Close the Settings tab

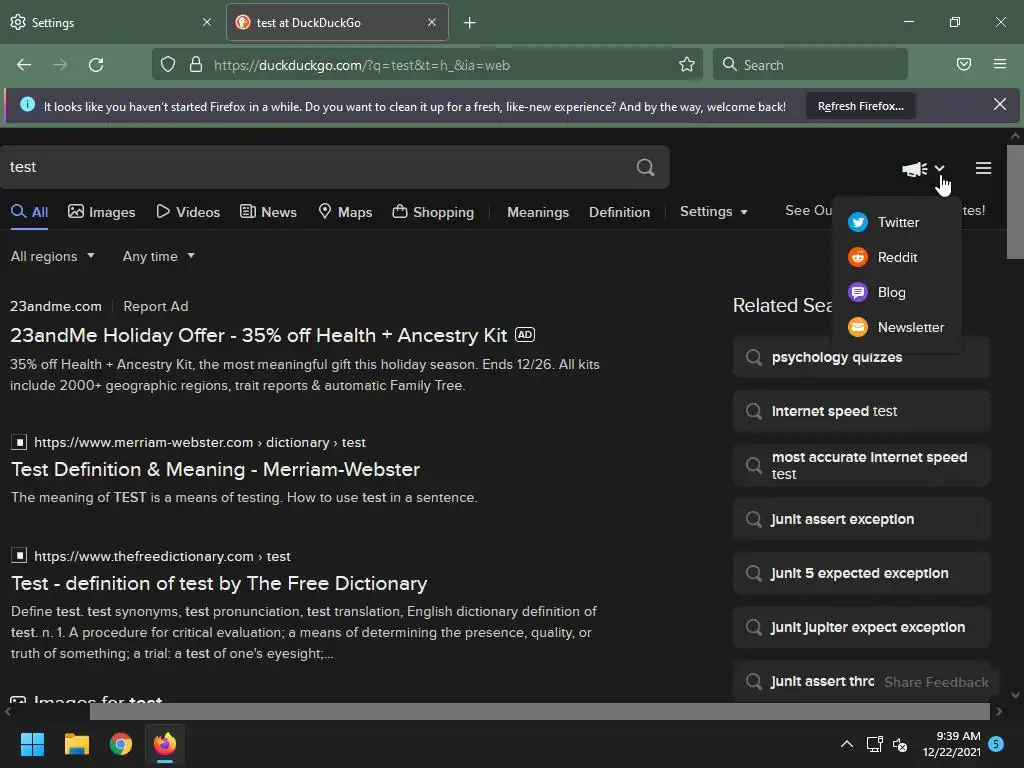coord(207,22)
